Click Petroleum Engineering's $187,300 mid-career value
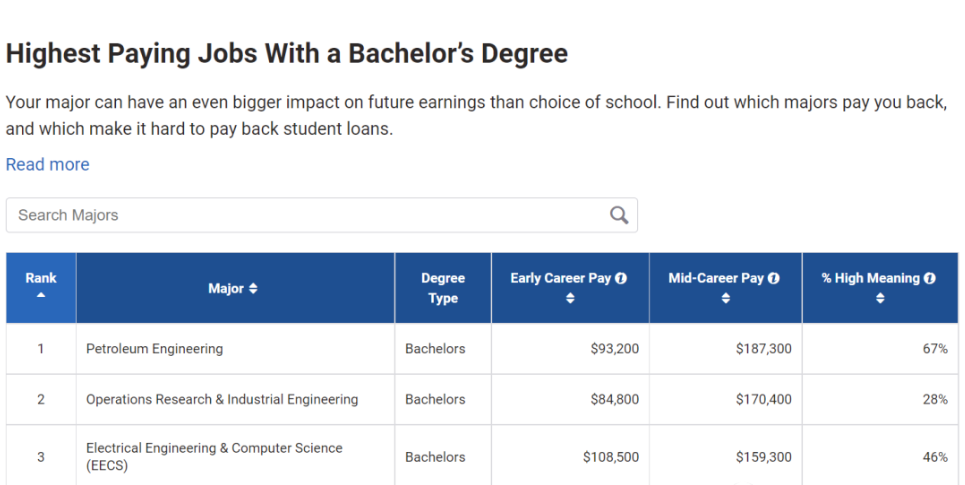The width and height of the screenshot is (965, 485). 764,349
